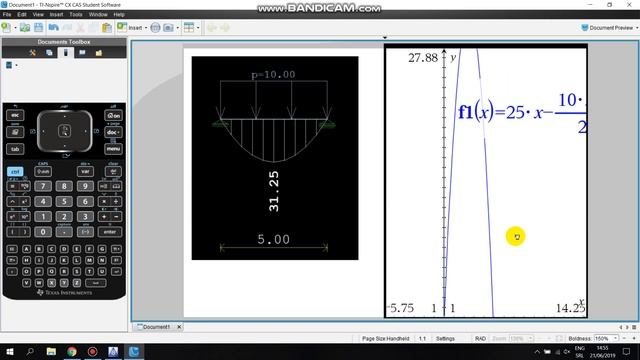
Task: Click the tab key on the keypad
Action: click(15, 149)
